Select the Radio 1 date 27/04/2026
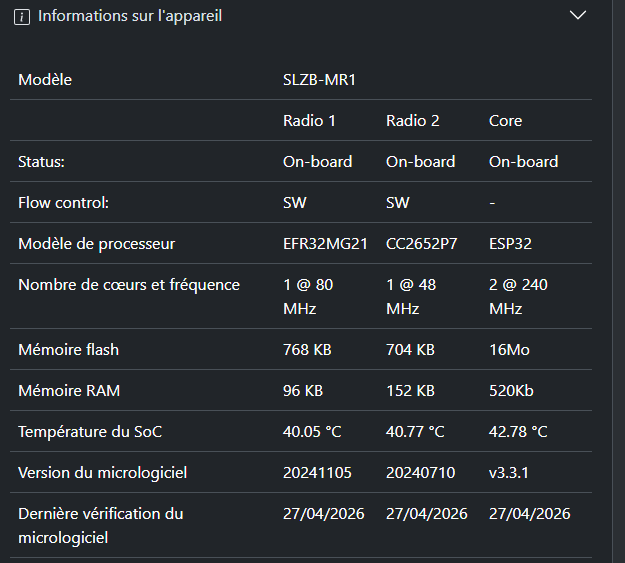 click(x=324, y=514)
